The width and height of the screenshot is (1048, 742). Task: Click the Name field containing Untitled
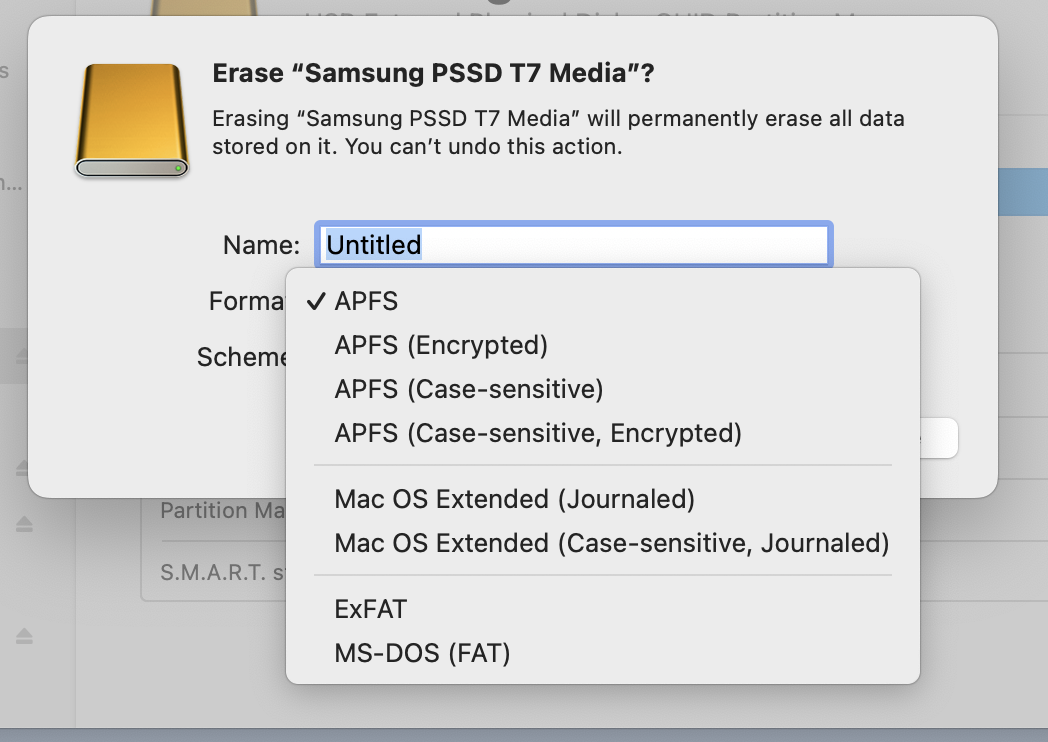pos(574,245)
